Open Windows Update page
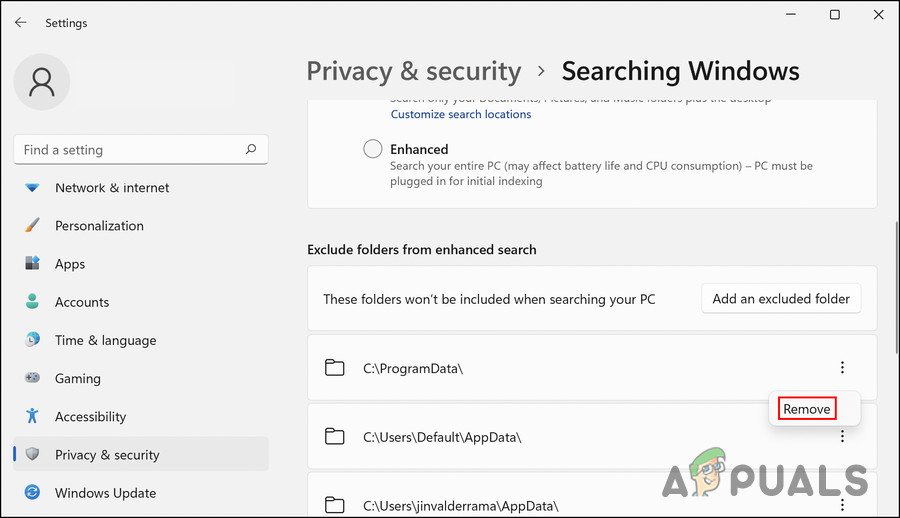Screen dimensions: 900x518 point(105,493)
